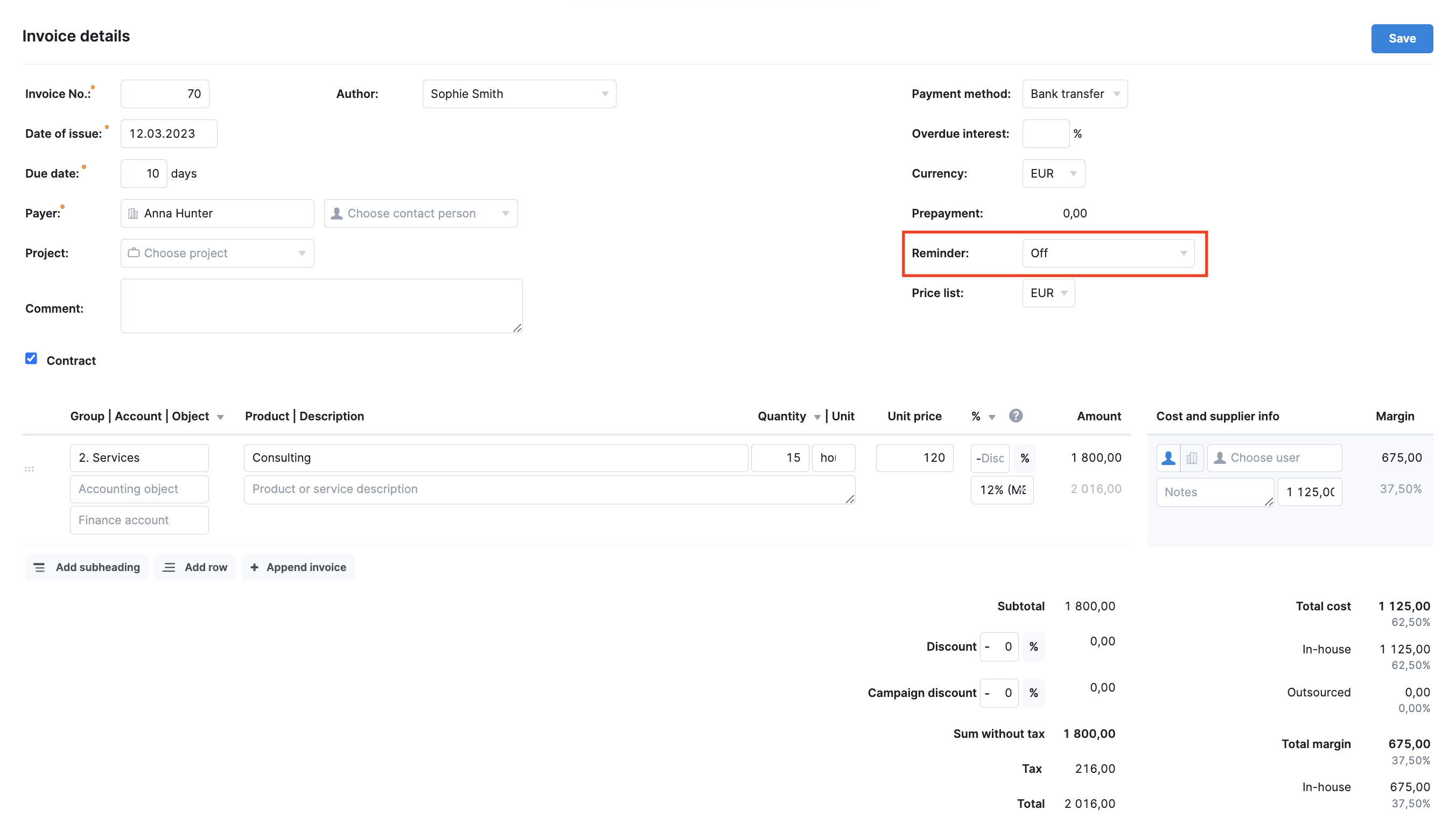This screenshot has height=817, width=1456.
Task: Select the in-house person icon in Cost and supplier info
Action: coord(1169,457)
